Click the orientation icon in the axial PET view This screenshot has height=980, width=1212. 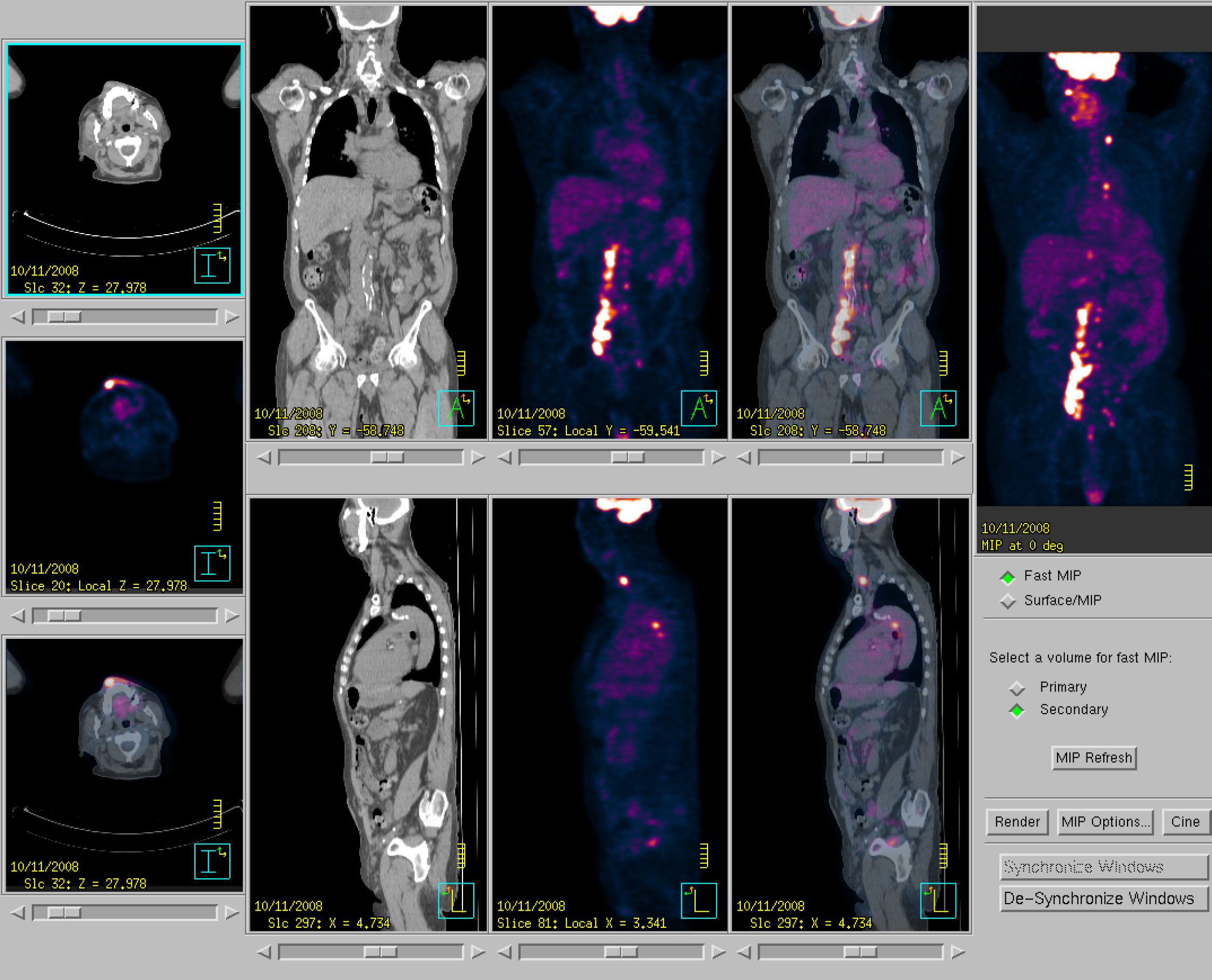coord(212,563)
